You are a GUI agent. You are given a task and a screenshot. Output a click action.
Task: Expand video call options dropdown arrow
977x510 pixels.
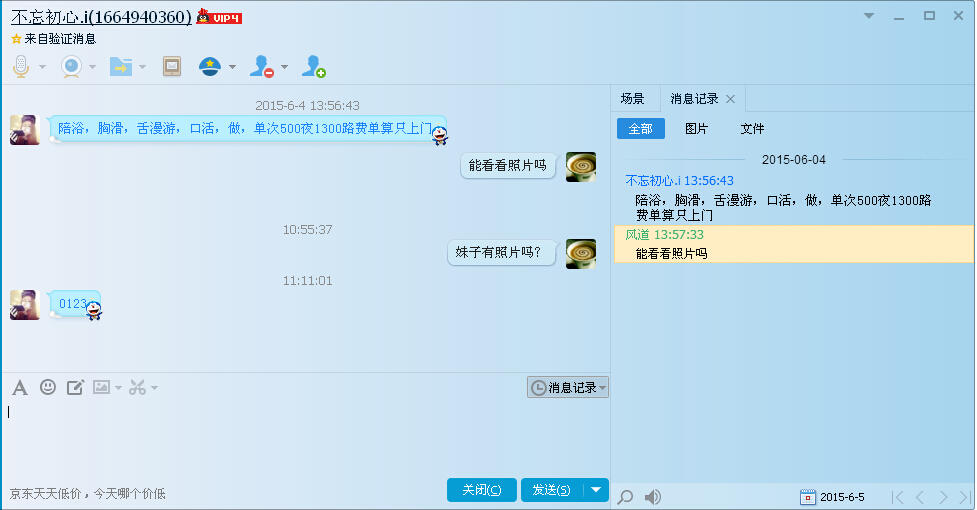pyautogui.click(x=92, y=67)
